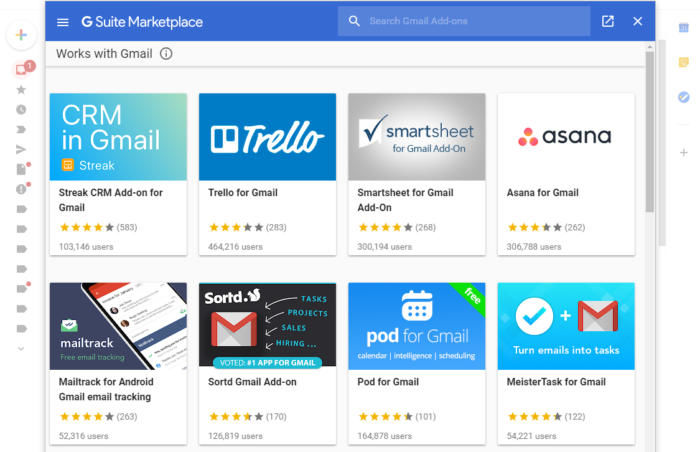Focus the Search Gmail Add-ons field
Viewport: 700px width, 452px height.
464,21
